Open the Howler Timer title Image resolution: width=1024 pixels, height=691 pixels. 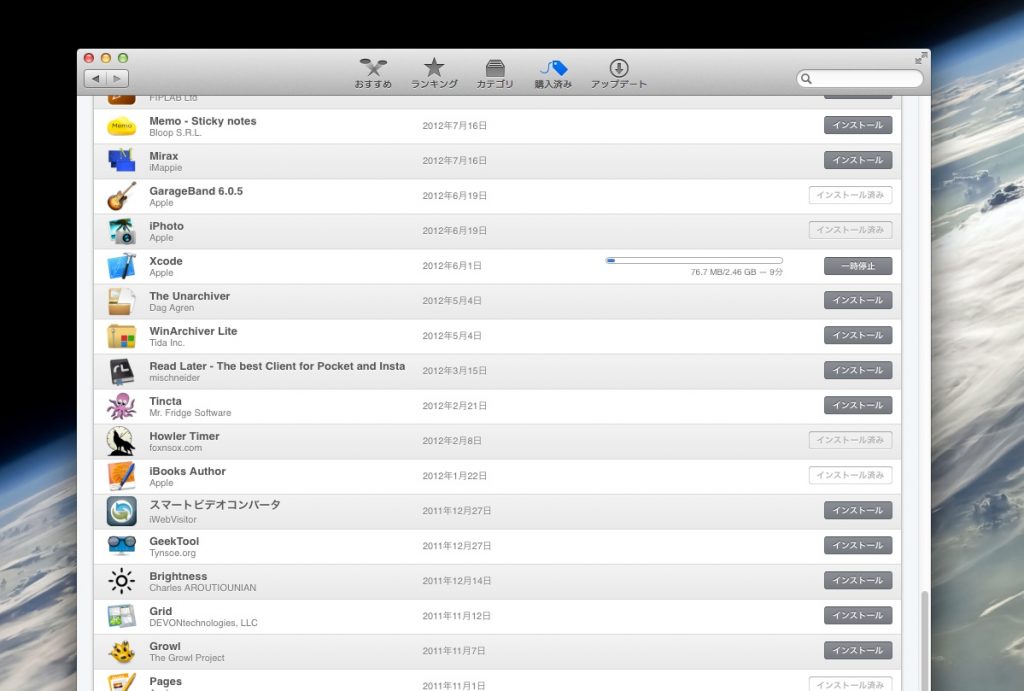(x=184, y=436)
